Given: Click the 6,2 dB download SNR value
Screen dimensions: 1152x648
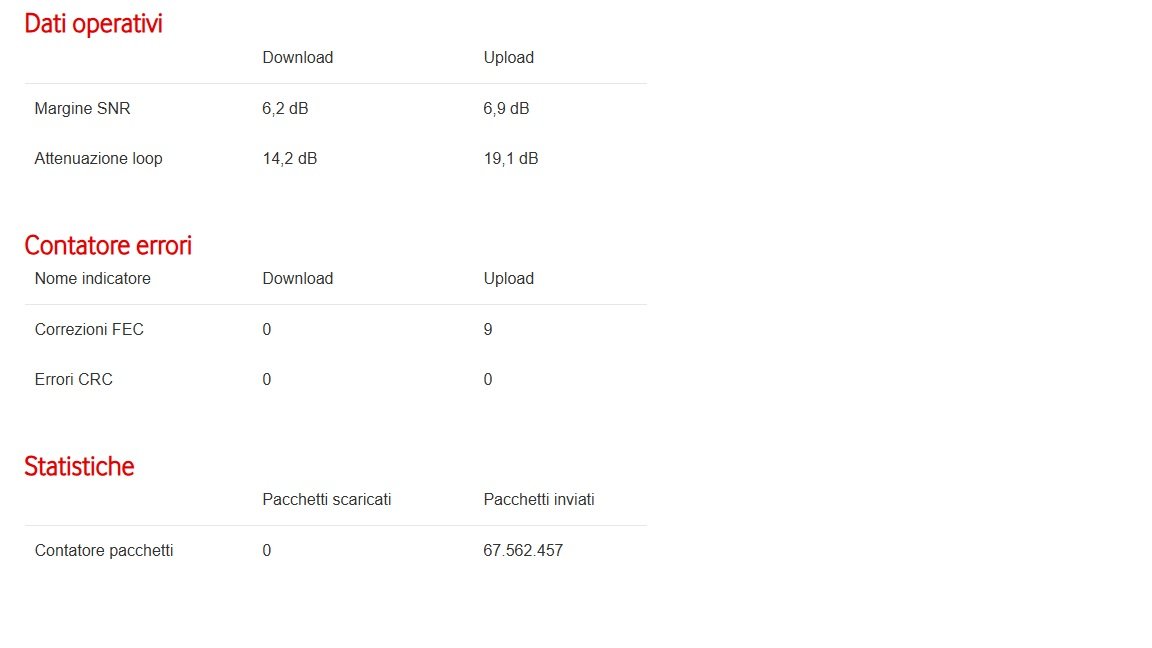Looking at the screenshot, I should pos(285,109).
